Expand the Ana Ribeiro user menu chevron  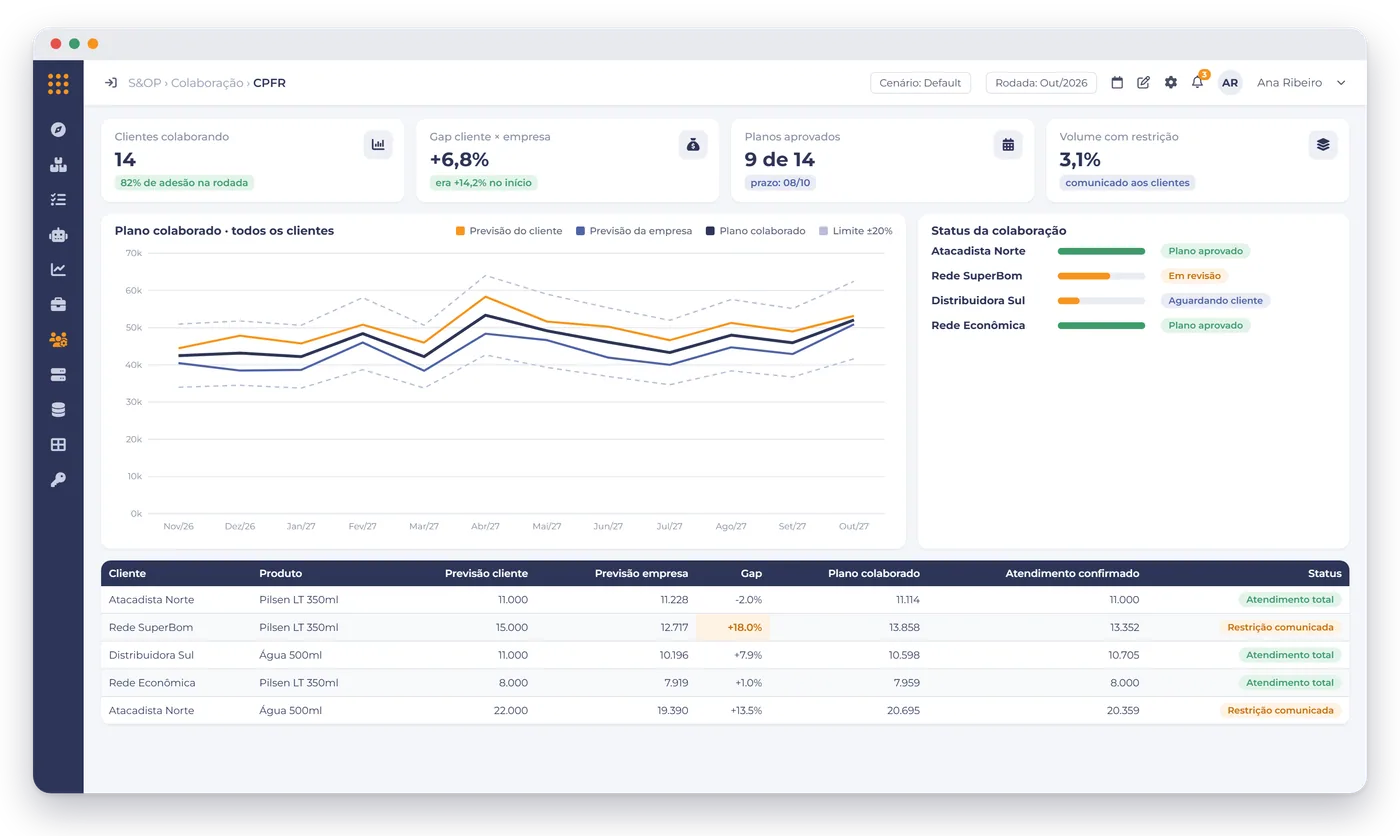click(x=1341, y=83)
